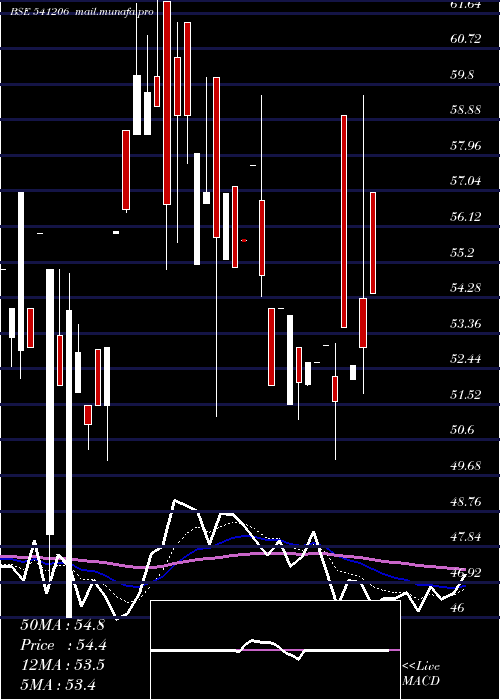Click the 46.92 price axis label
This screenshot has height=700, width=500.
(x=466, y=572)
